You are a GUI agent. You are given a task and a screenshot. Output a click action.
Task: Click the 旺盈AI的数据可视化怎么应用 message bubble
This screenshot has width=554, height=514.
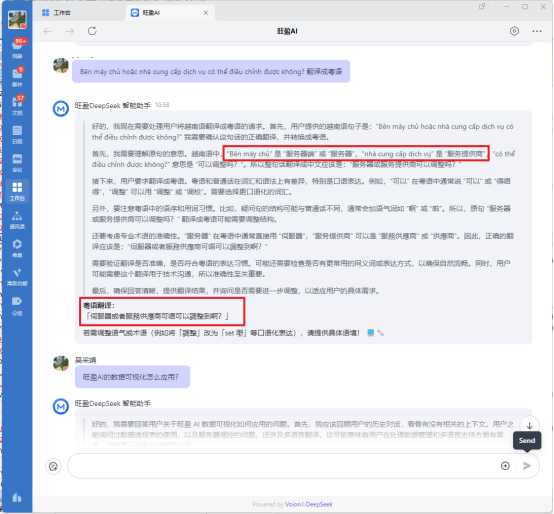(x=132, y=377)
